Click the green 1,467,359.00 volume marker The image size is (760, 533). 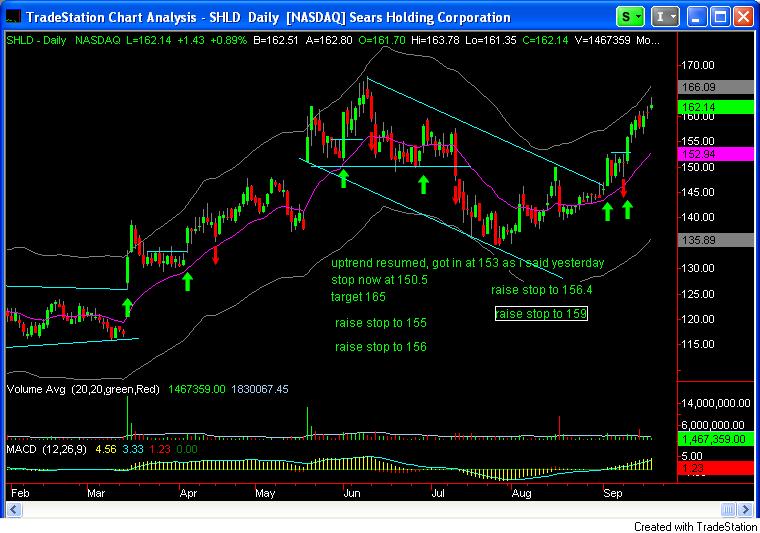pyautogui.click(x=715, y=439)
